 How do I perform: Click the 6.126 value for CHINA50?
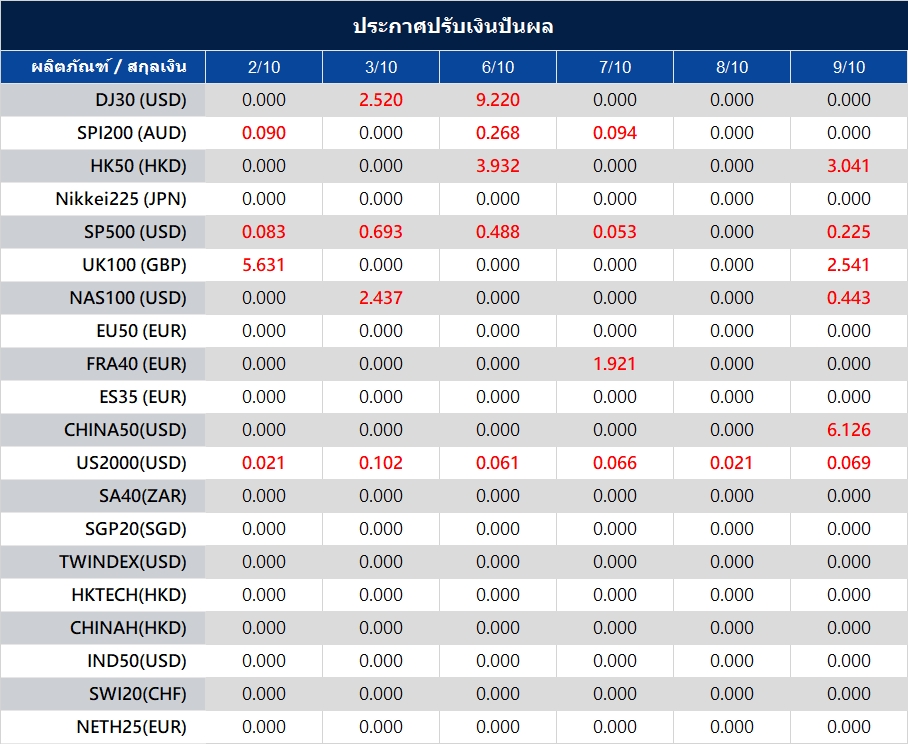[x=848, y=430]
